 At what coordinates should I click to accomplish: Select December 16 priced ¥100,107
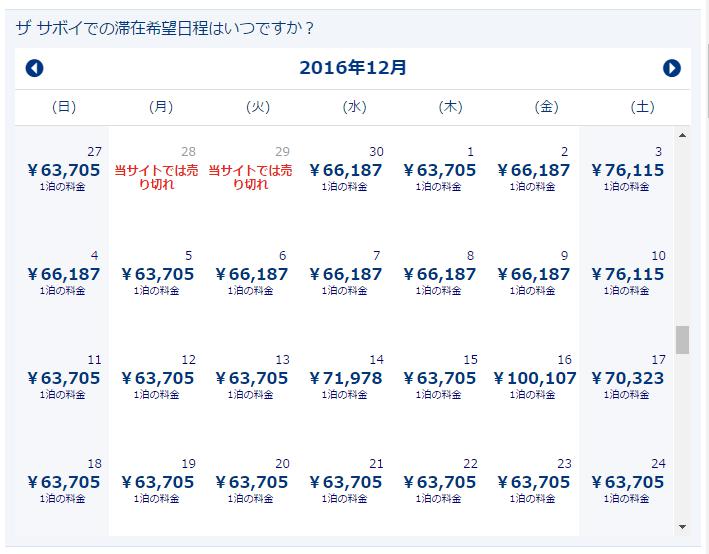pos(535,378)
